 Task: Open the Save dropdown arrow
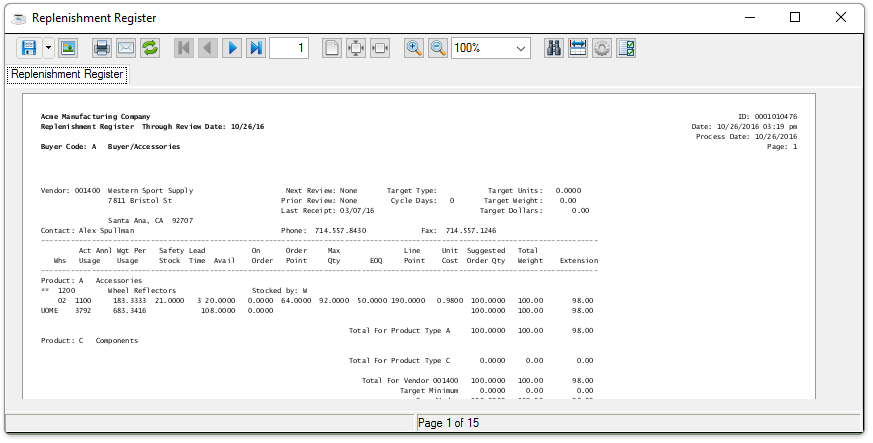click(48, 48)
